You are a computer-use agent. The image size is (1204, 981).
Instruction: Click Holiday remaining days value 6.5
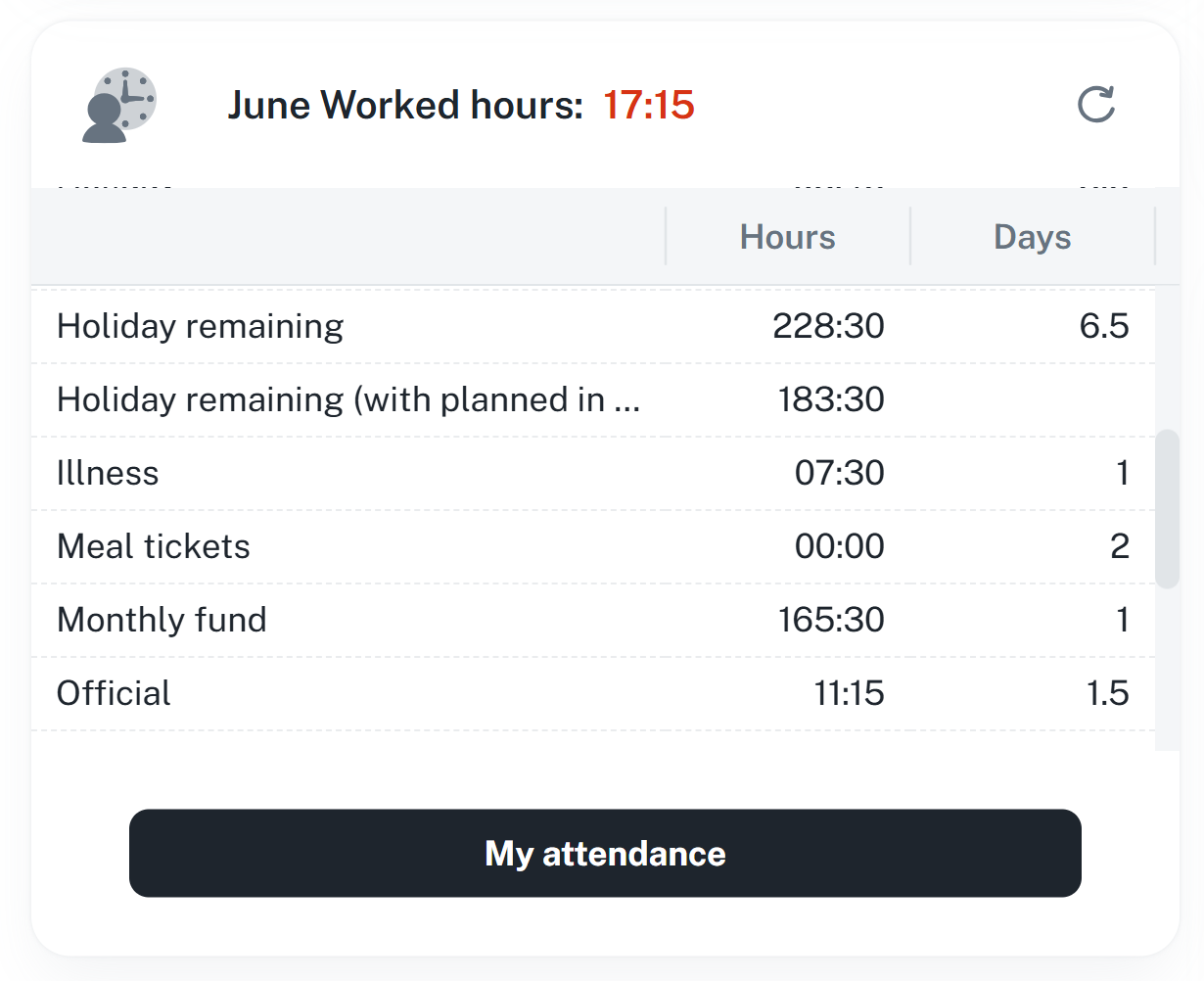coord(1104,326)
